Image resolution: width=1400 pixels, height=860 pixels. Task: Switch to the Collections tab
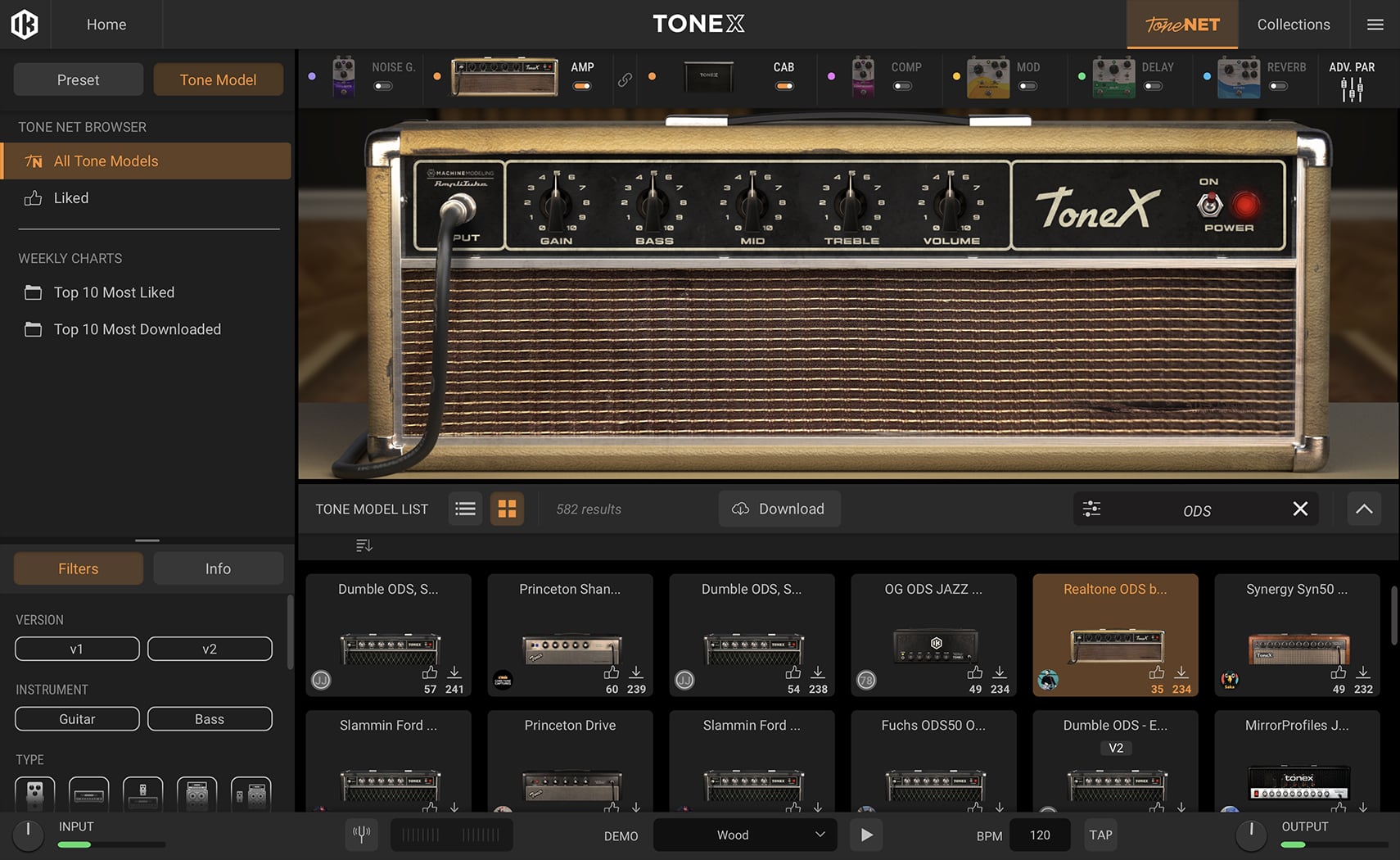click(1293, 25)
